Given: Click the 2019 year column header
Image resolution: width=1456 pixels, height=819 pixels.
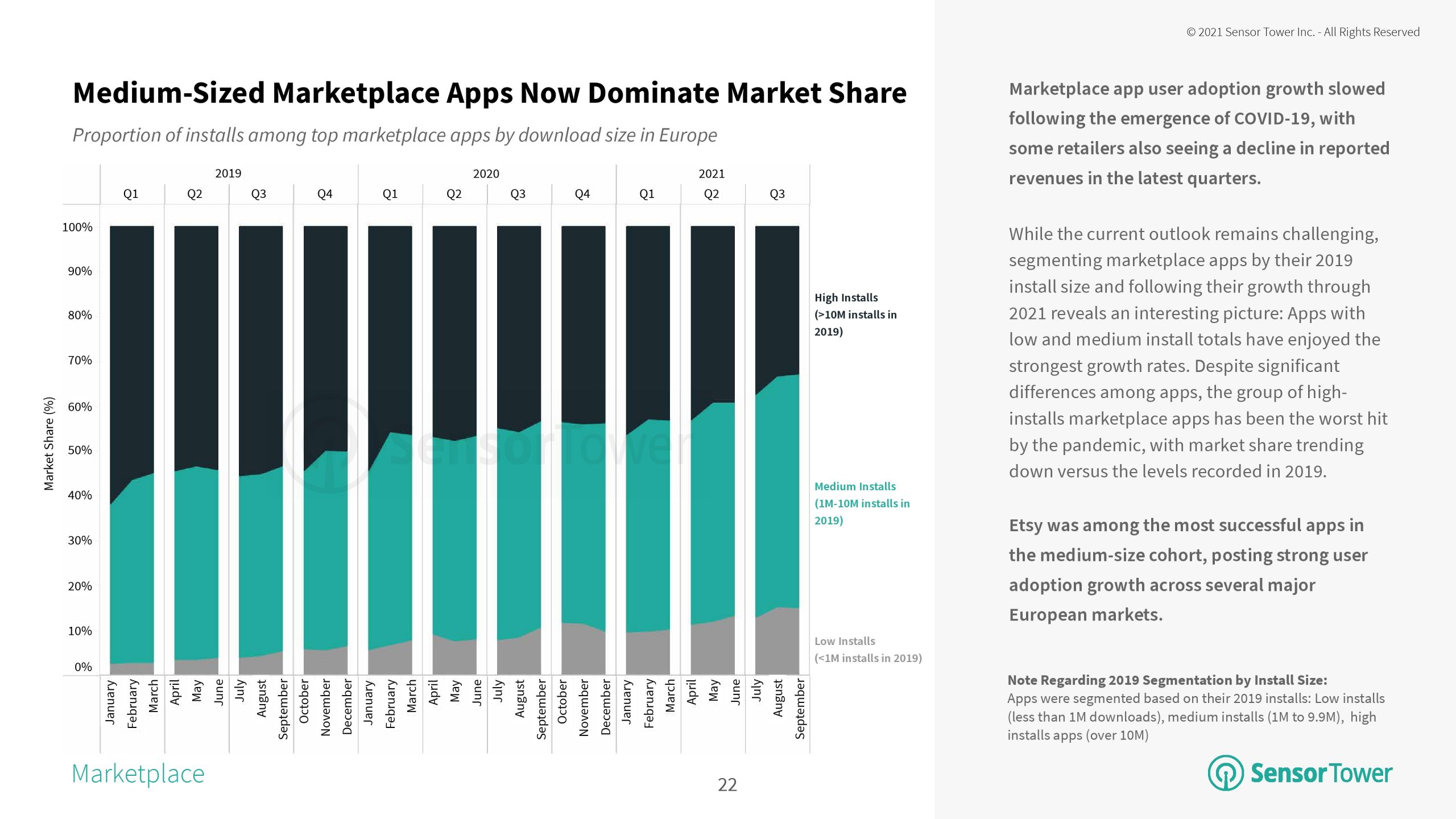Looking at the screenshot, I should pyautogui.click(x=228, y=173).
